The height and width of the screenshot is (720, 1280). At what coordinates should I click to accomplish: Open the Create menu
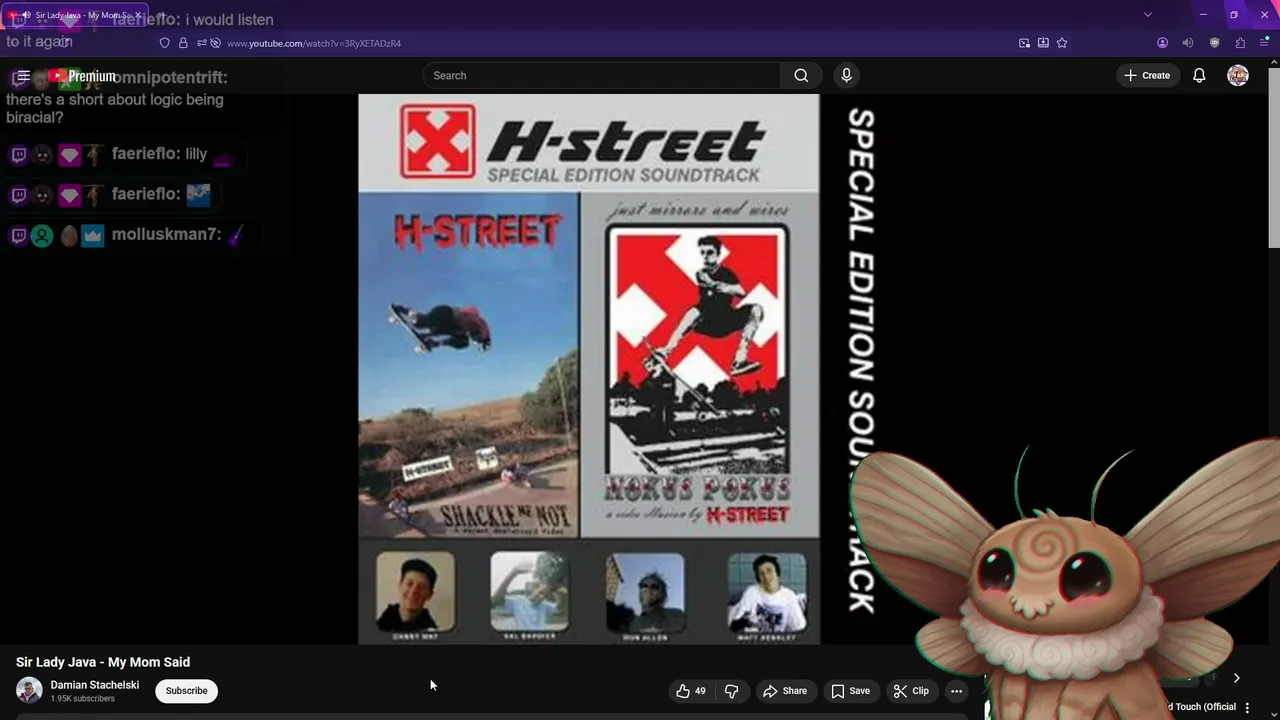1147,76
